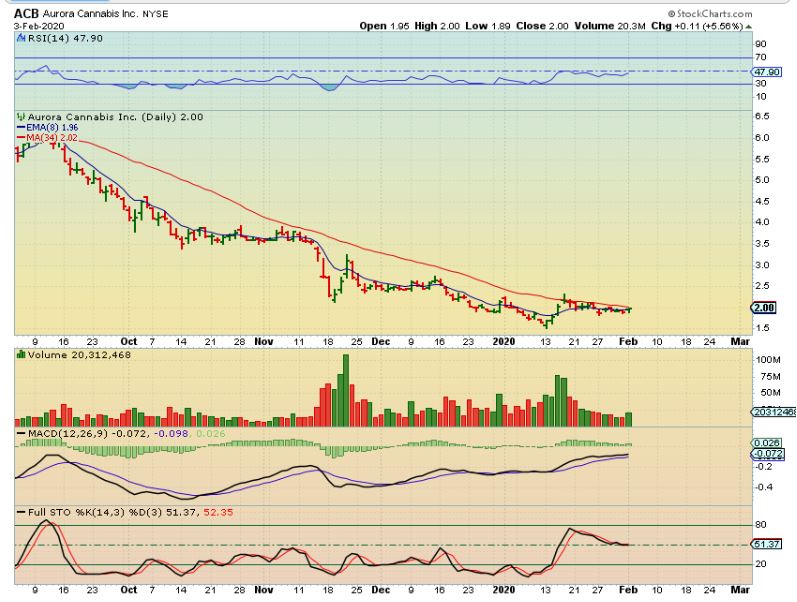This screenshot has width=797, height=602.
Task: Click the ACB ticker symbol
Action: [26, 14]
